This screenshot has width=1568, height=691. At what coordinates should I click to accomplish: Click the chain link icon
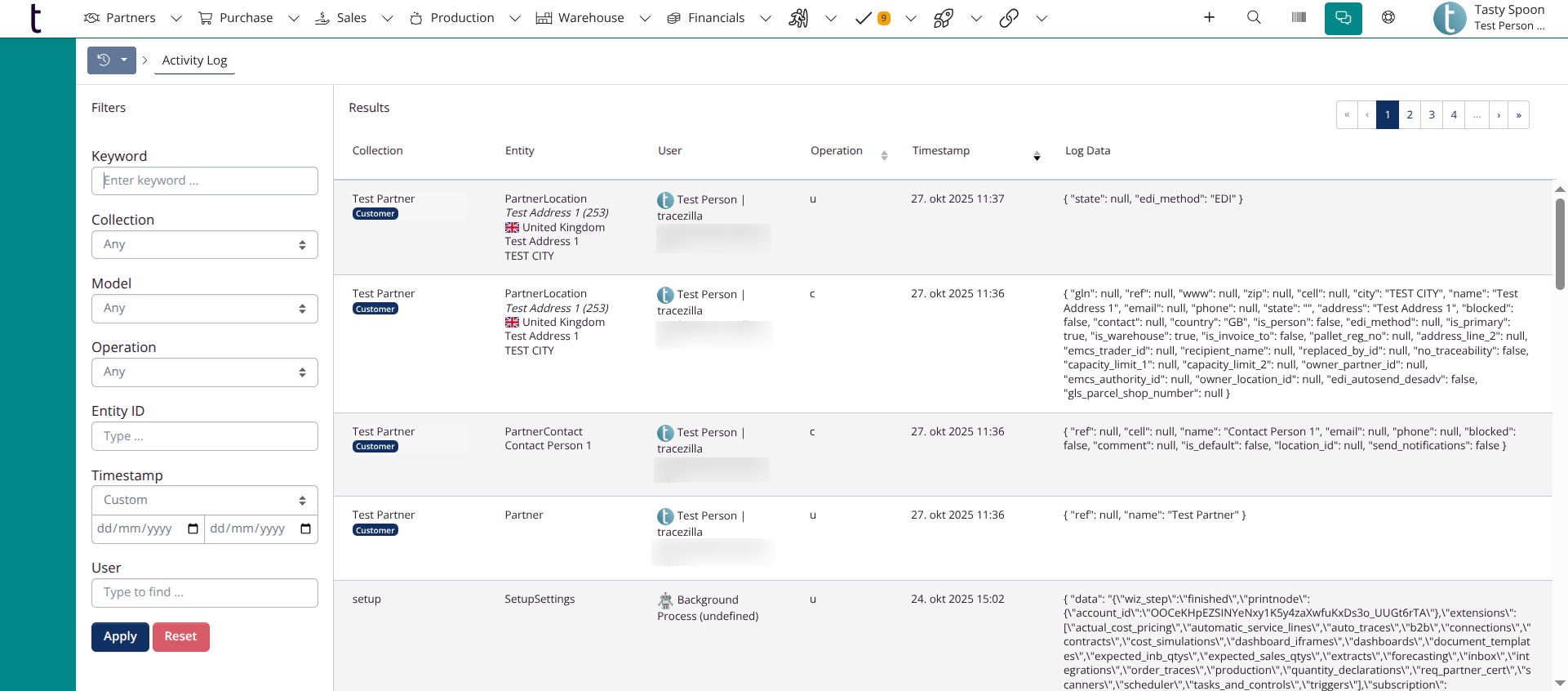(1009, 18)
